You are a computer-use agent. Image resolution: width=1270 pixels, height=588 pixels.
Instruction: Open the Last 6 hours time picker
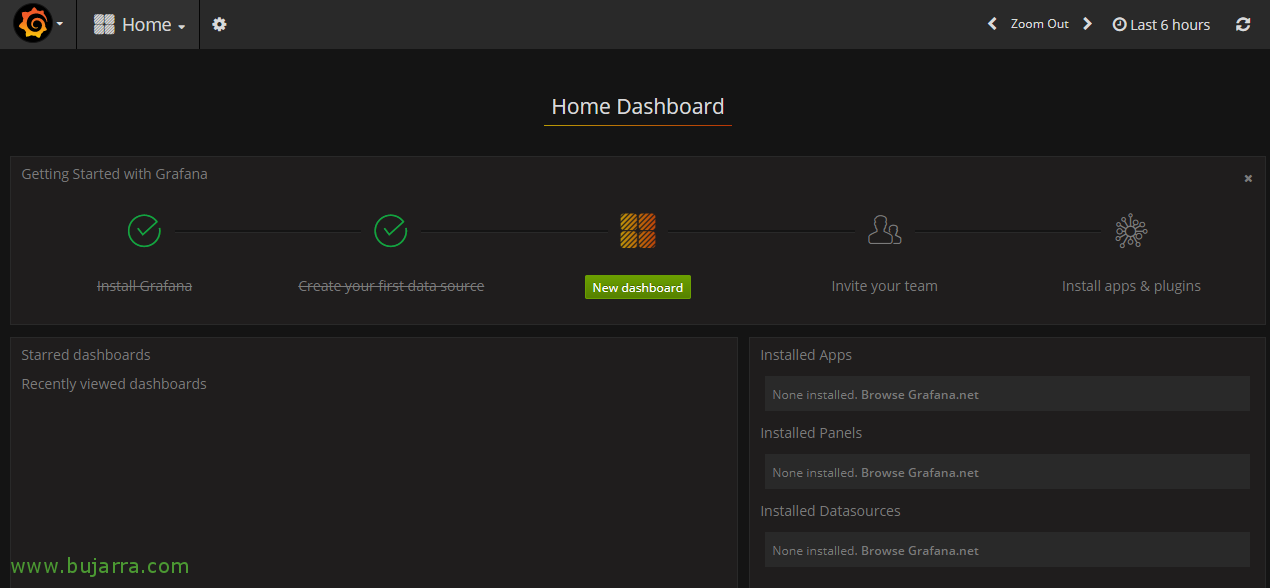pos(1161,25)
